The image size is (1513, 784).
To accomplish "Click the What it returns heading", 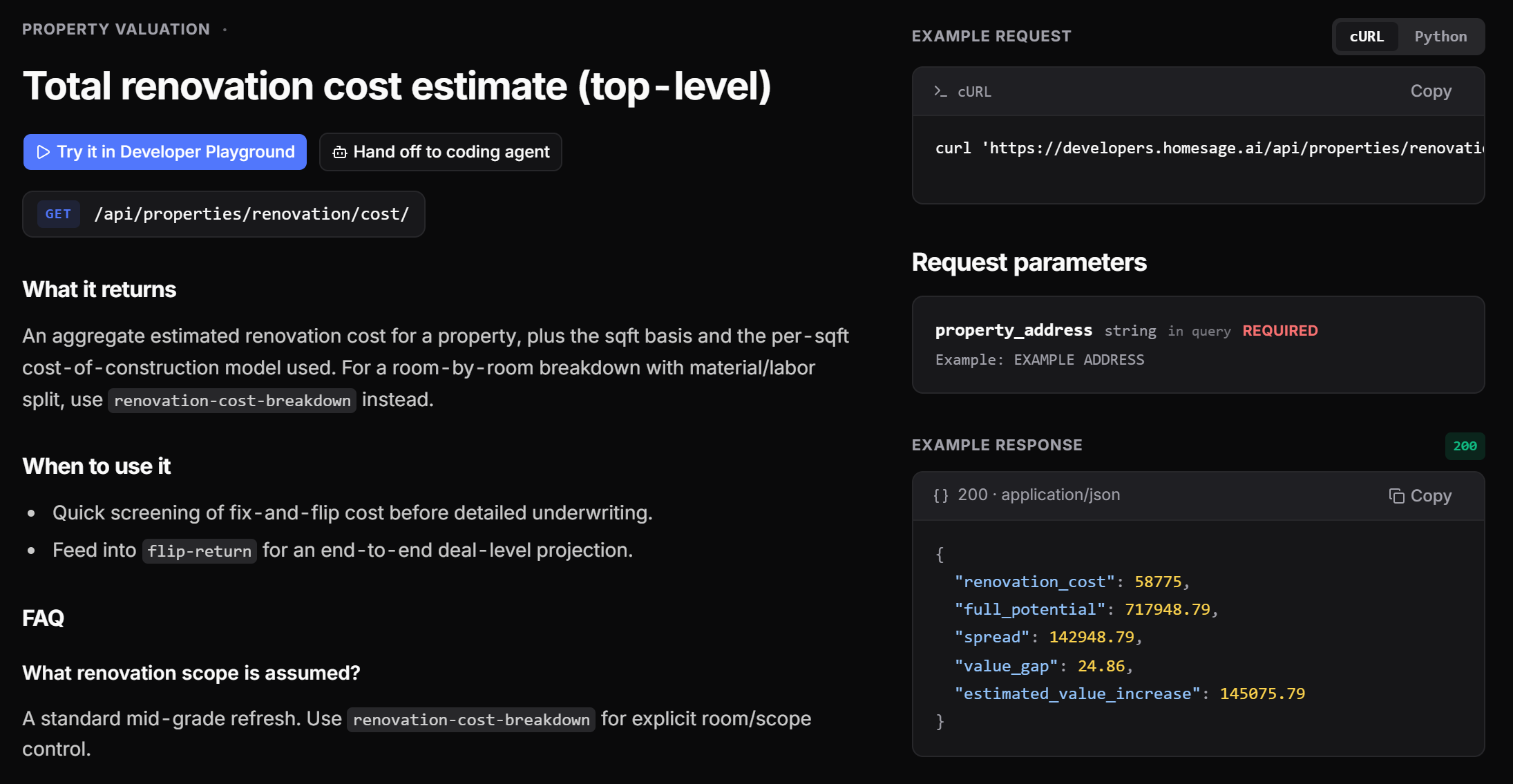I will pyautogui.click(x=99, y=289).
